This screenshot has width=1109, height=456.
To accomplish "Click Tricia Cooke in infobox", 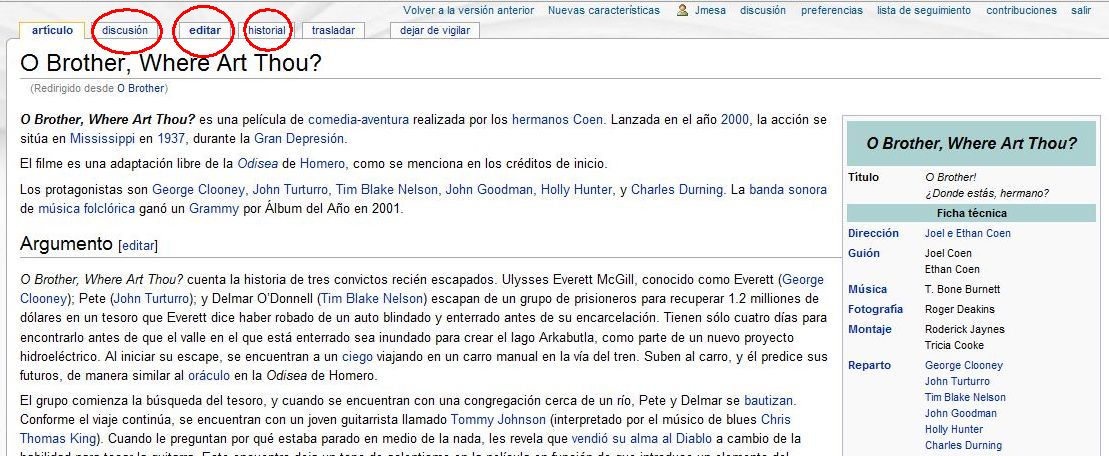I will point(954,345).
